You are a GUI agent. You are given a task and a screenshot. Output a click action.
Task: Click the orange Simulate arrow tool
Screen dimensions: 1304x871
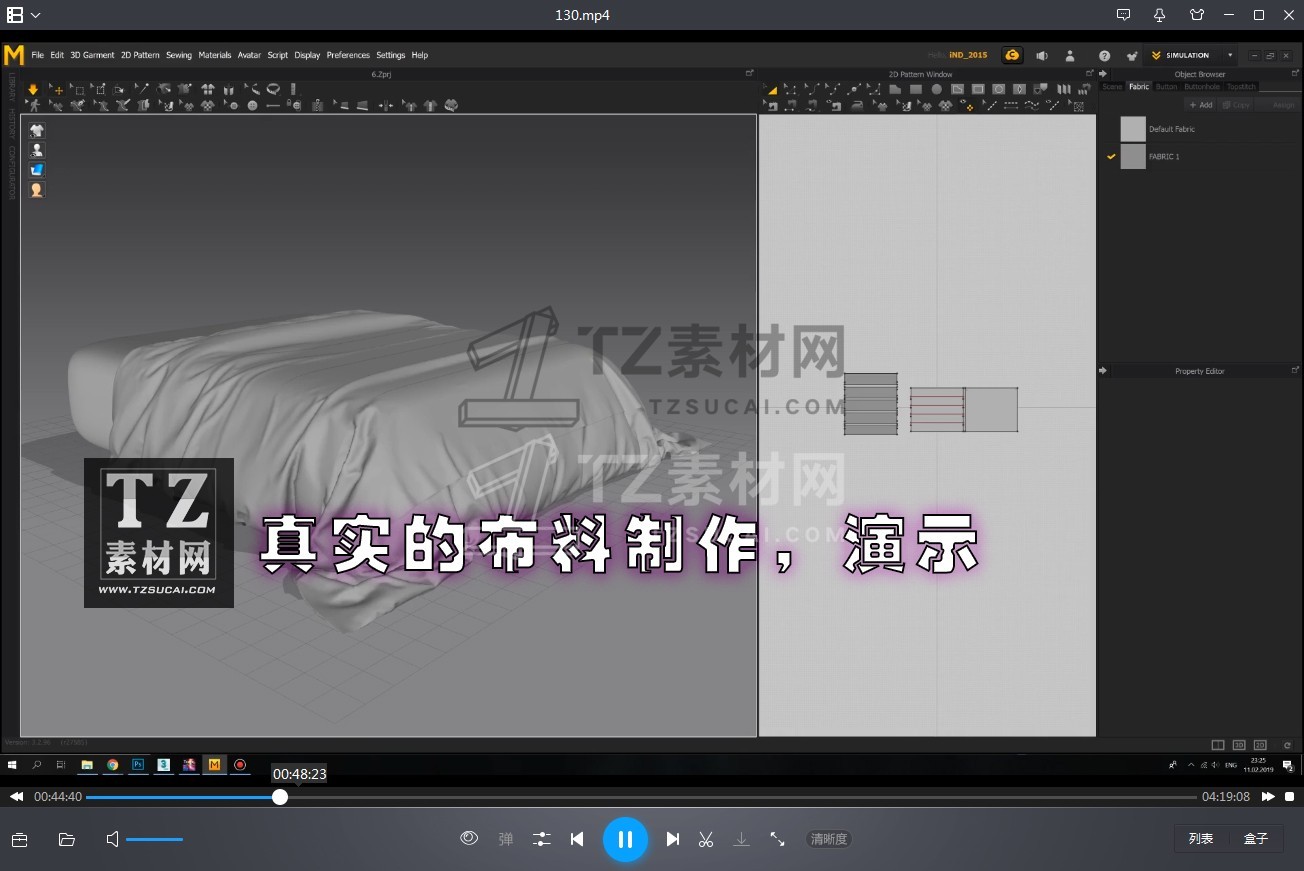(x=33, y=89)
